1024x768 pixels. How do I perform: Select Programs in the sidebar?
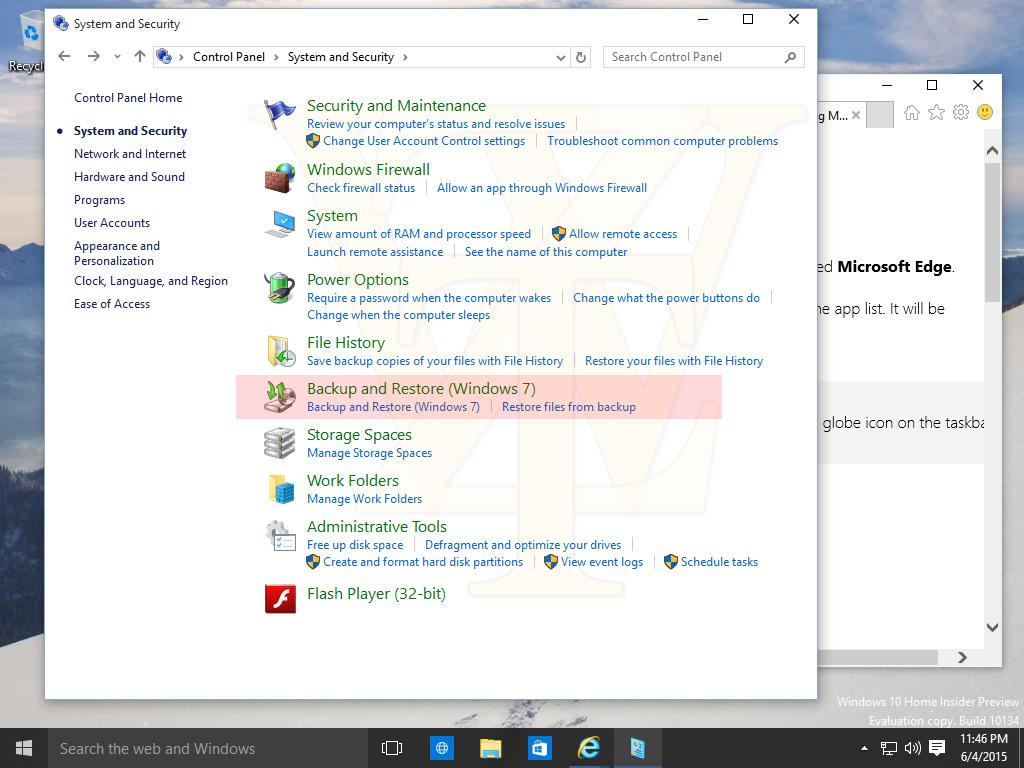(99, 200)
